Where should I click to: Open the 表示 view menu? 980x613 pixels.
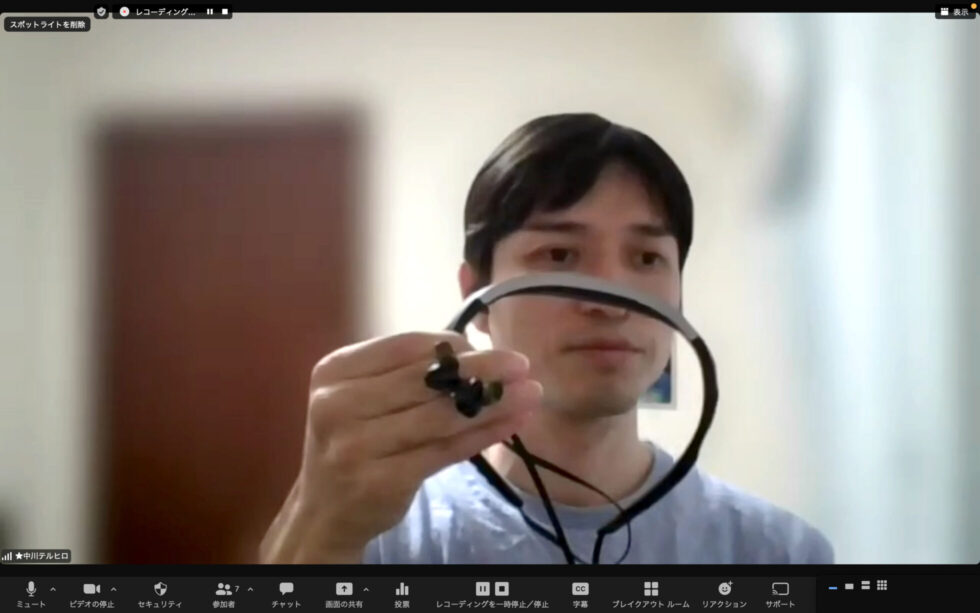click(x=954, y=12)
